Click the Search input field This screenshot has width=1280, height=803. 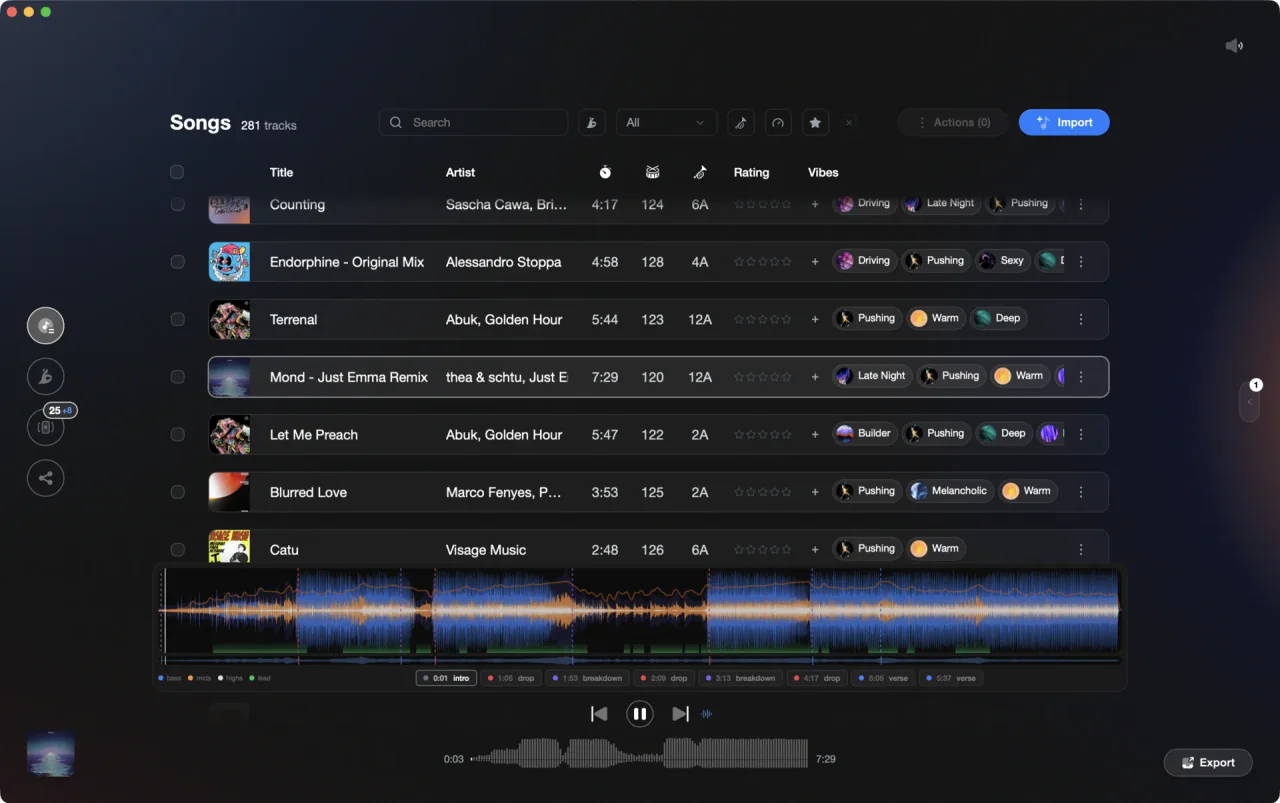pyautogui.click(x=473, y=123)
